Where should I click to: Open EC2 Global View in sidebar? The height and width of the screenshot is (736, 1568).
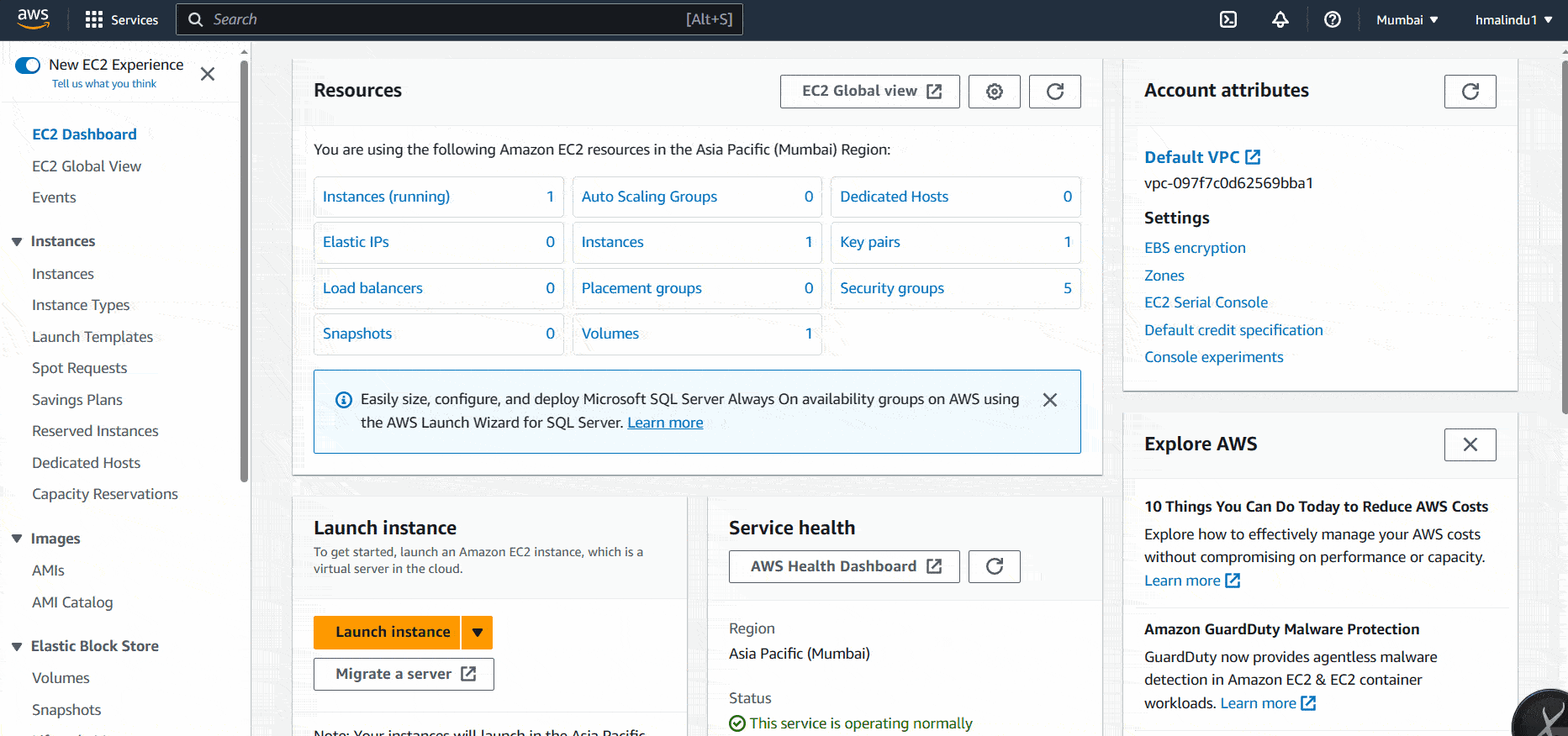[x=87, y=166]
